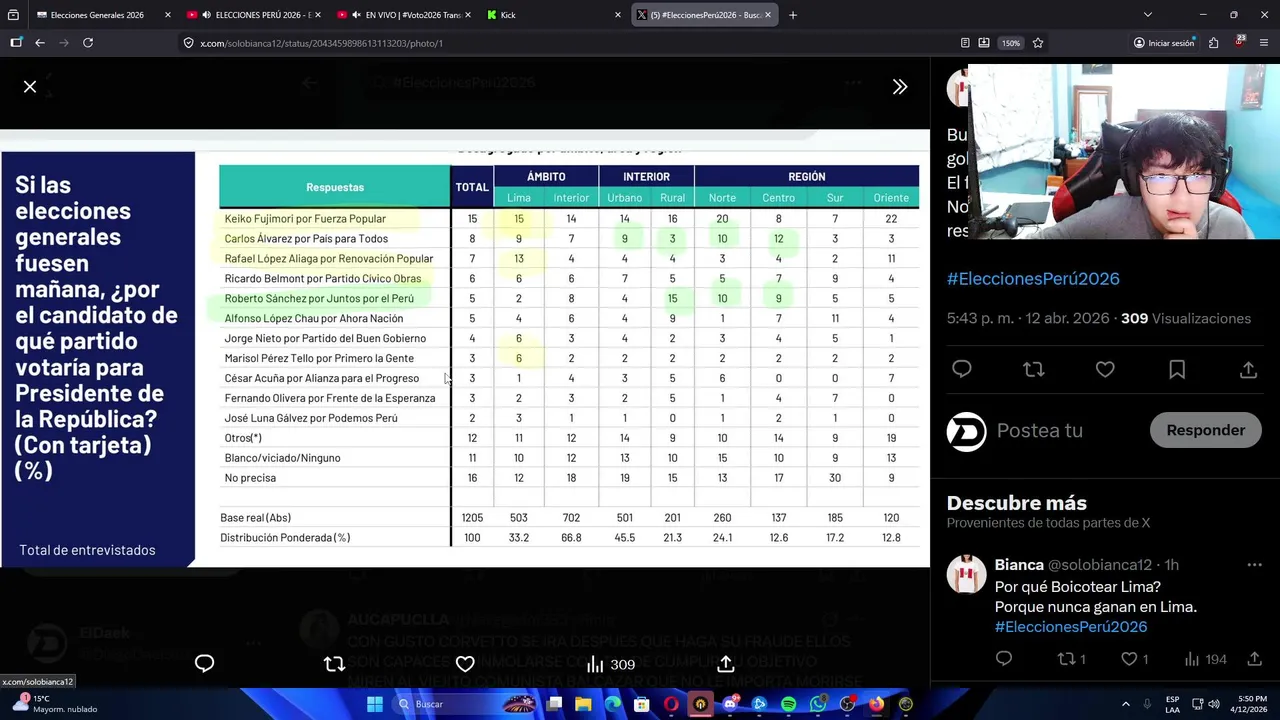Click Iniciar sesión account button

(1164, 43)
